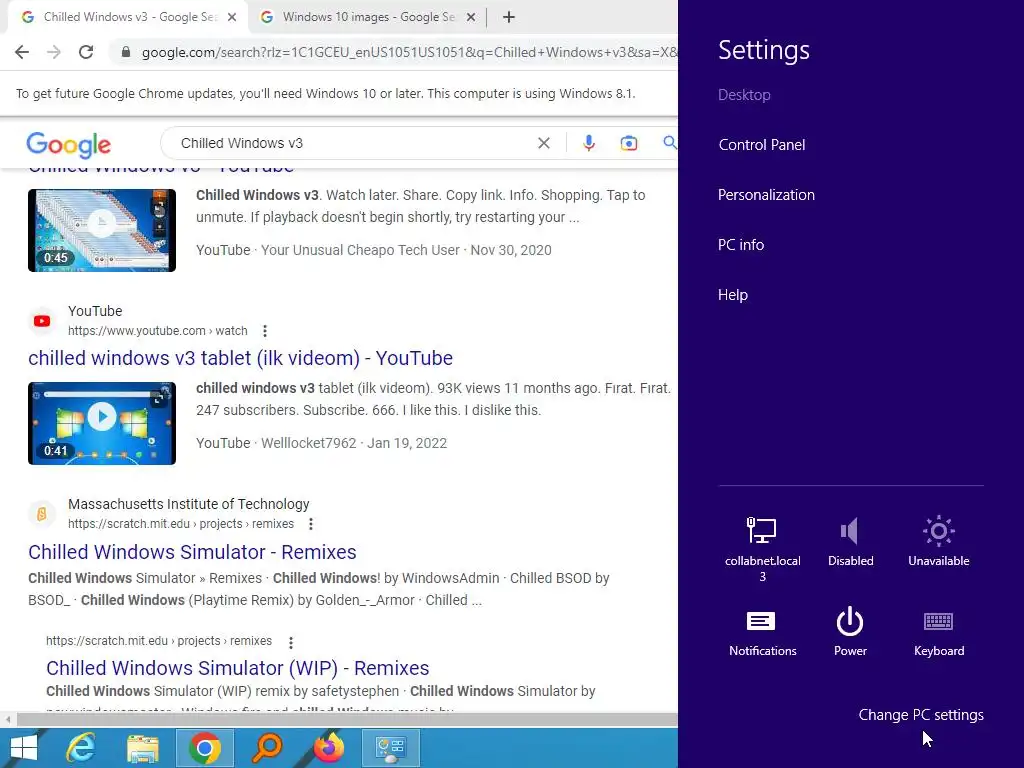Viewport: 1024px width, 768px height.
Task: Start voice search with microphone icon
Action: click(588, 143)
